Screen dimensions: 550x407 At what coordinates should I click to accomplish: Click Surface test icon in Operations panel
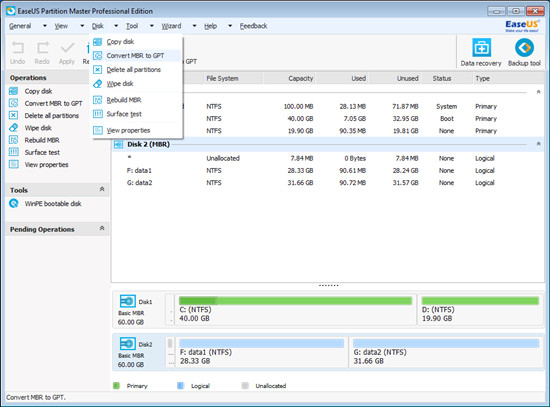14,152
